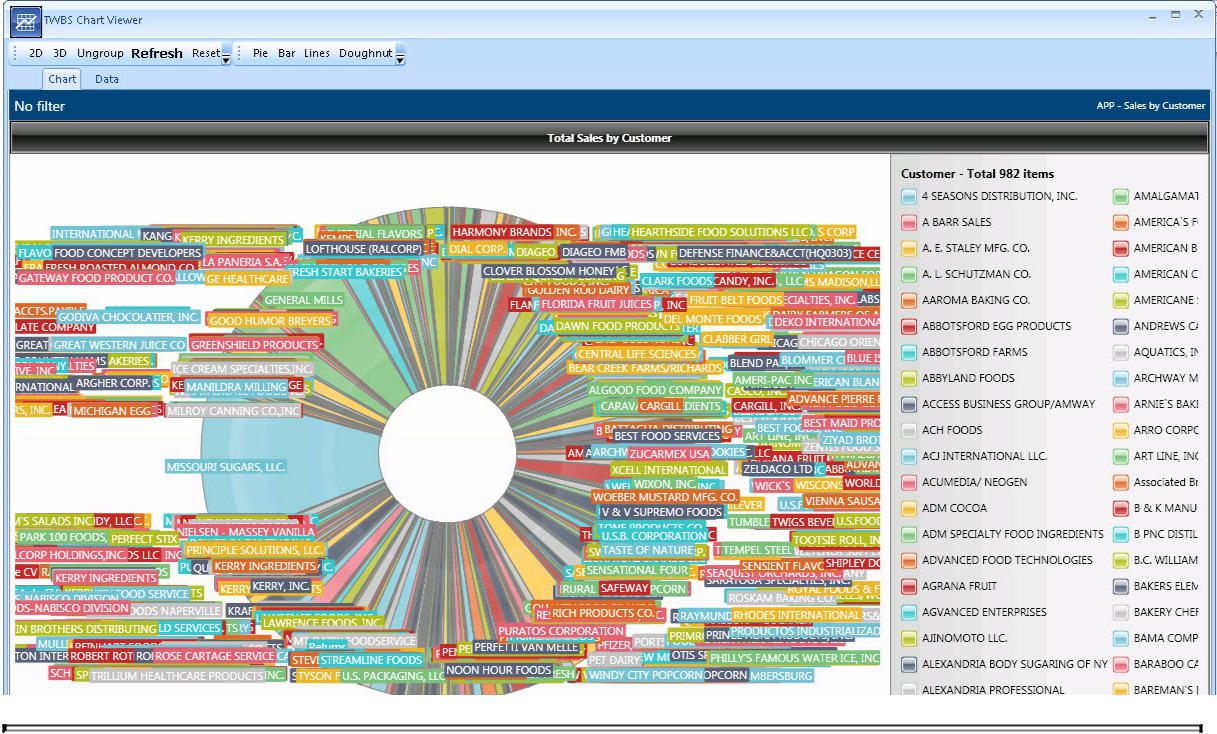Click the ARCHWAY M legend entry
Screen dimensions: 1217x734
[x=1157, y=378]
